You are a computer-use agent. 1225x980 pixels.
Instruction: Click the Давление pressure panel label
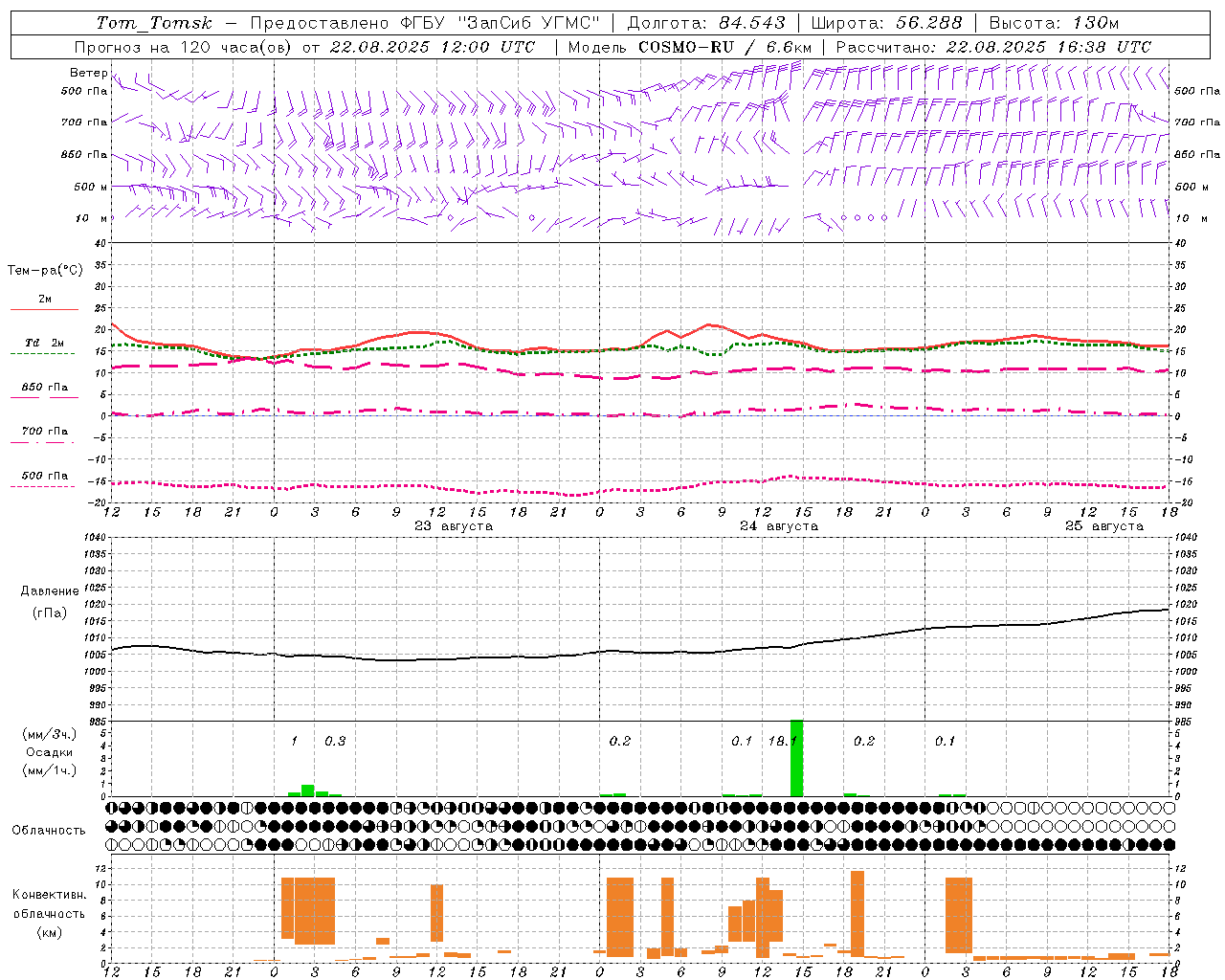point(50,591)
